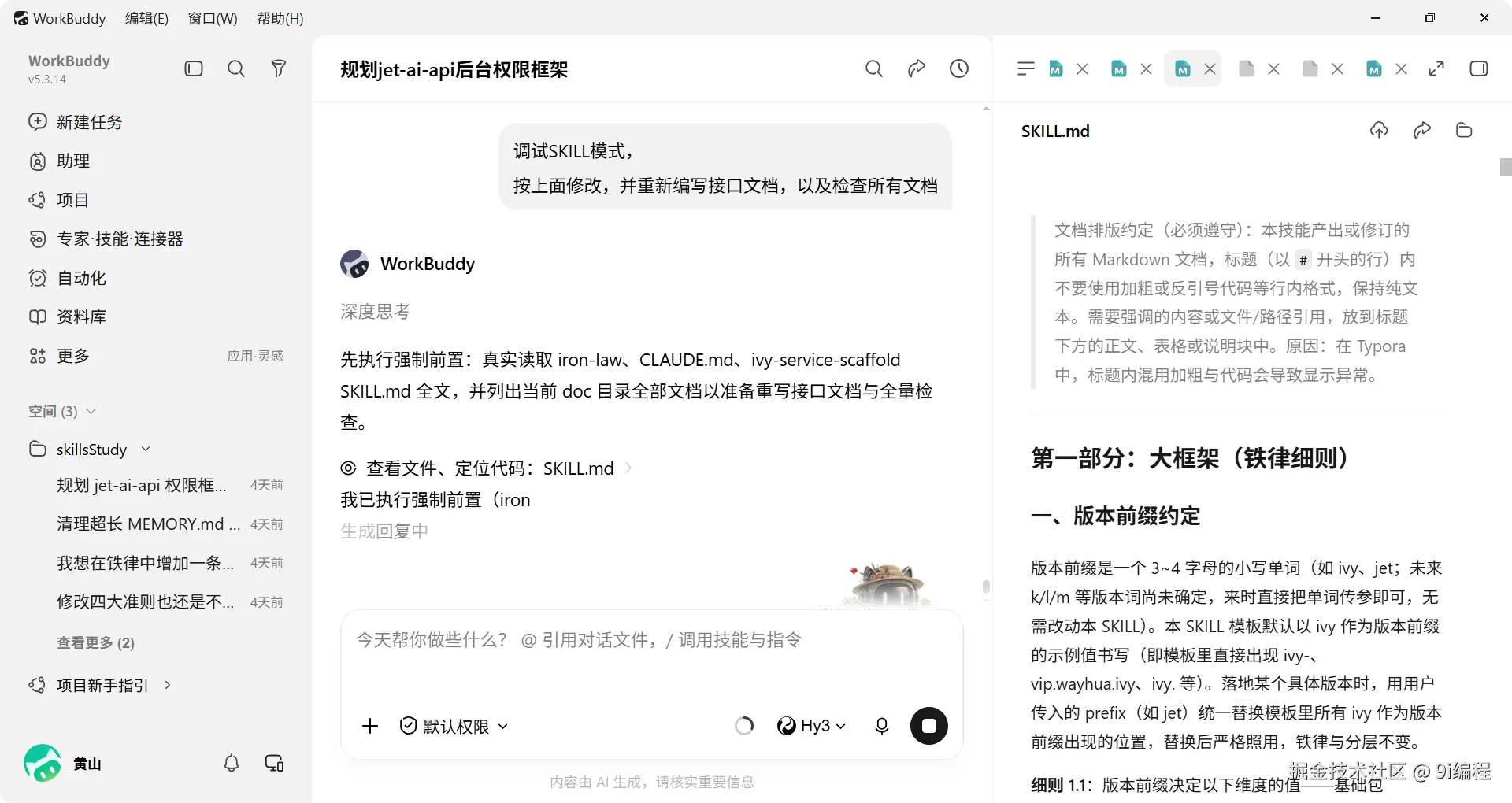Share the SKILL.md document

point(1422,130)
